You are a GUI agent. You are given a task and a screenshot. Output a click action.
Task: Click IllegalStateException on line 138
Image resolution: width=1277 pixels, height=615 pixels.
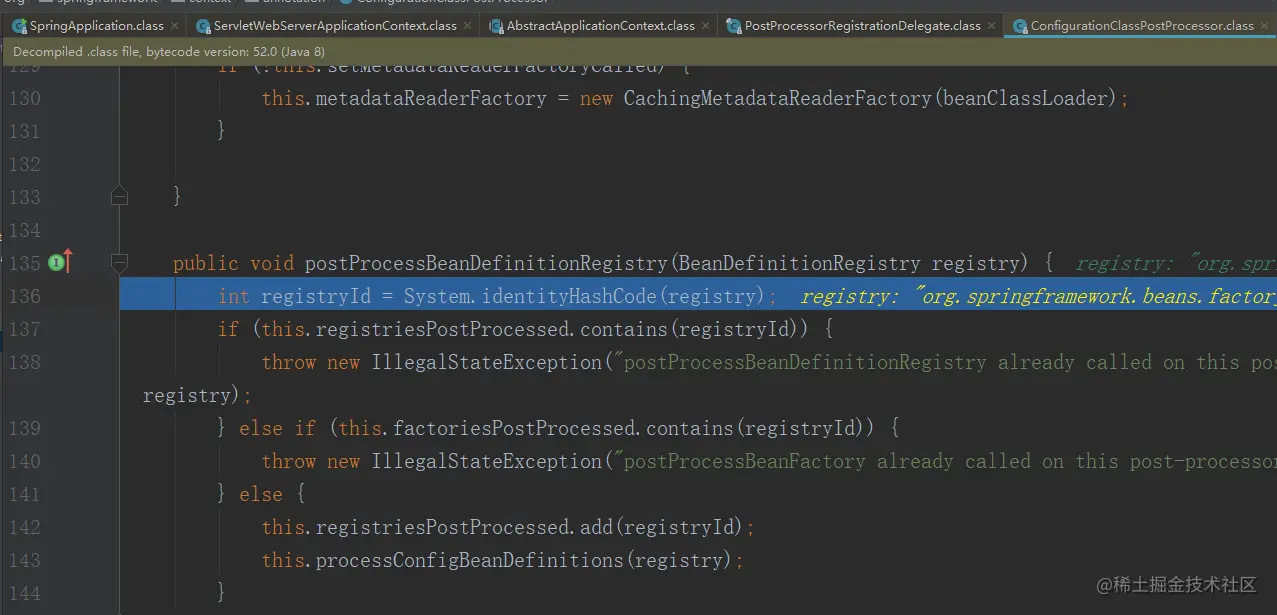click(487, 362)
